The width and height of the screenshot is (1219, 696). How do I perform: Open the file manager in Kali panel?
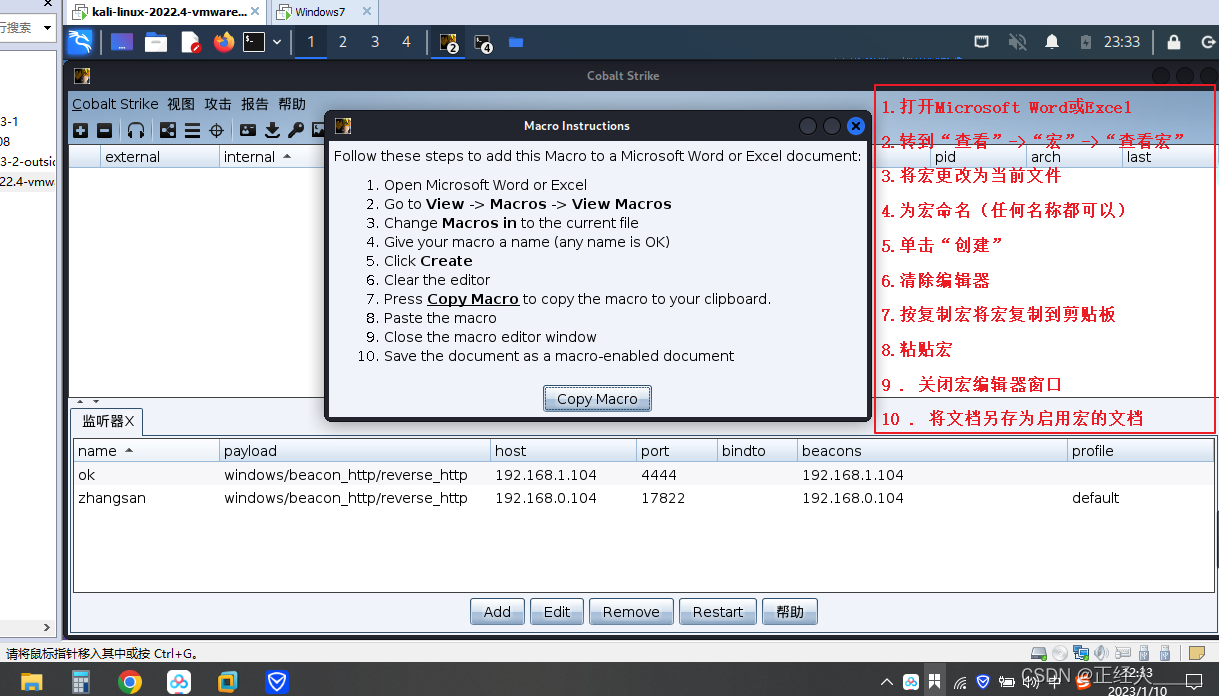(x=155, y=42)
